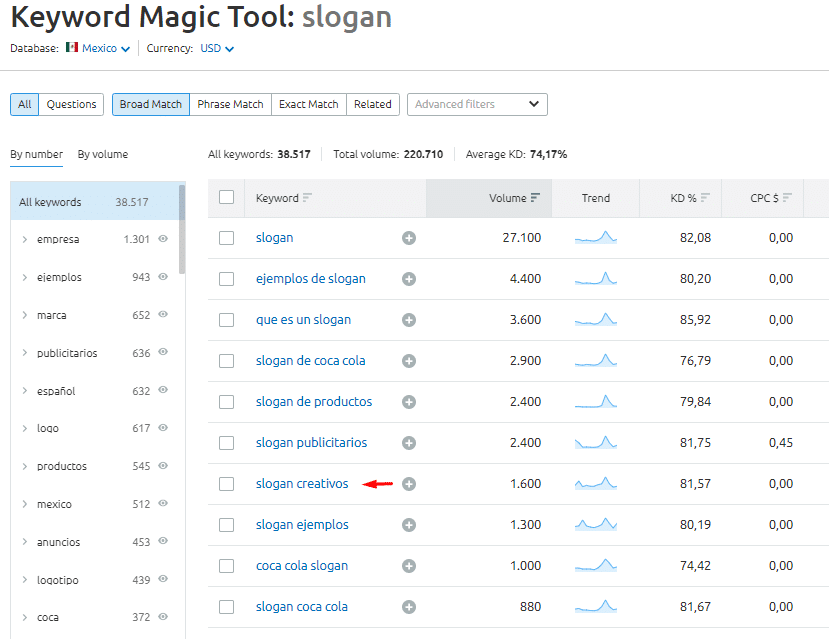Open the USD currency dropdown
The image size is (829, 639).
click(217, 48)
